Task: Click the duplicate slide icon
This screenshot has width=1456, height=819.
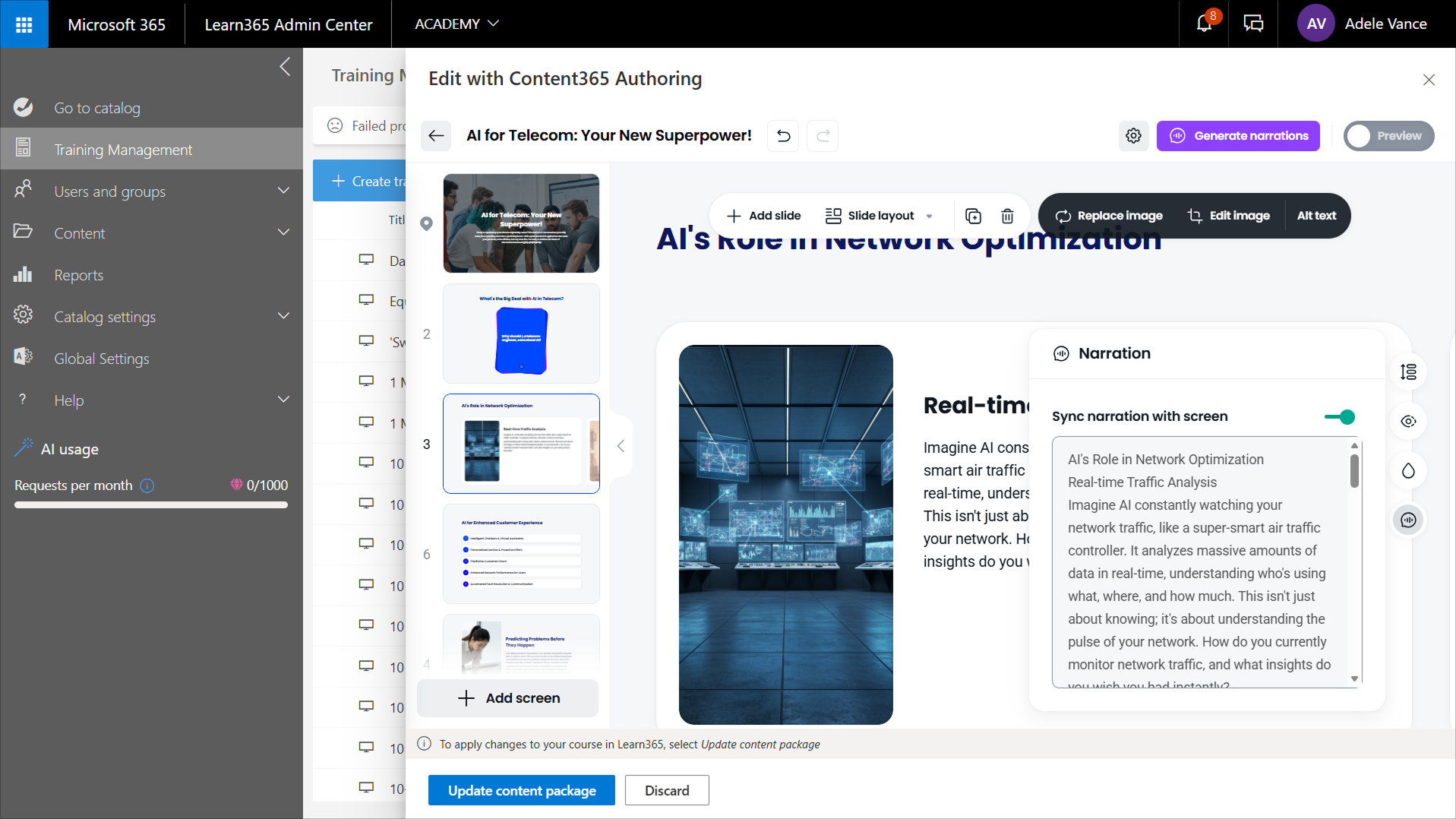Action: [973, 216]
